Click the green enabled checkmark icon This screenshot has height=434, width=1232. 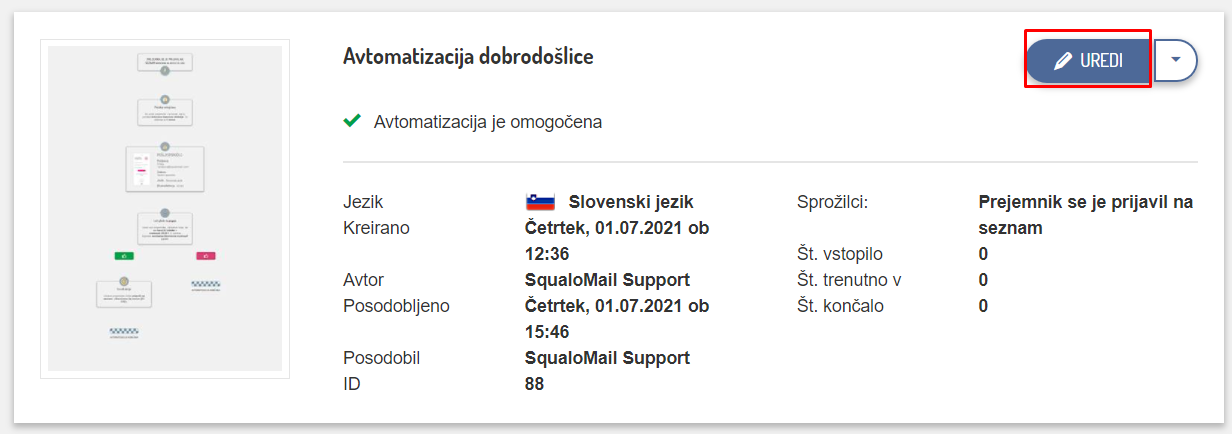click(x=352, y=122)
